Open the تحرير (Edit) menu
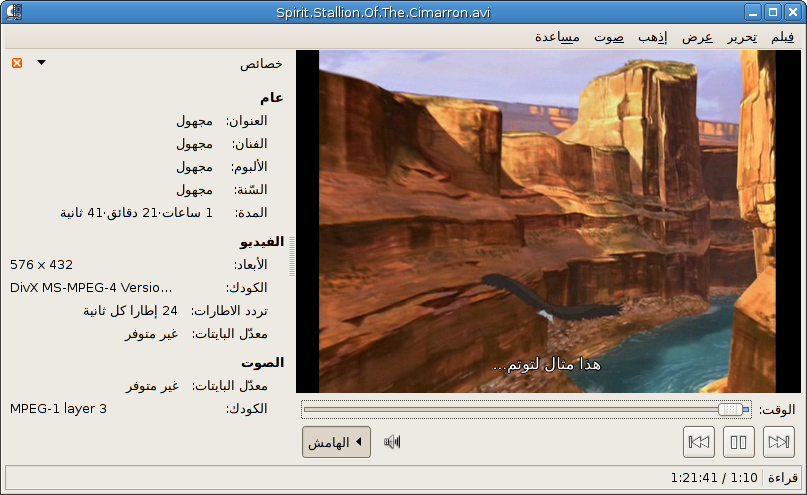This screenshot has height=495, width=807. 741,37
